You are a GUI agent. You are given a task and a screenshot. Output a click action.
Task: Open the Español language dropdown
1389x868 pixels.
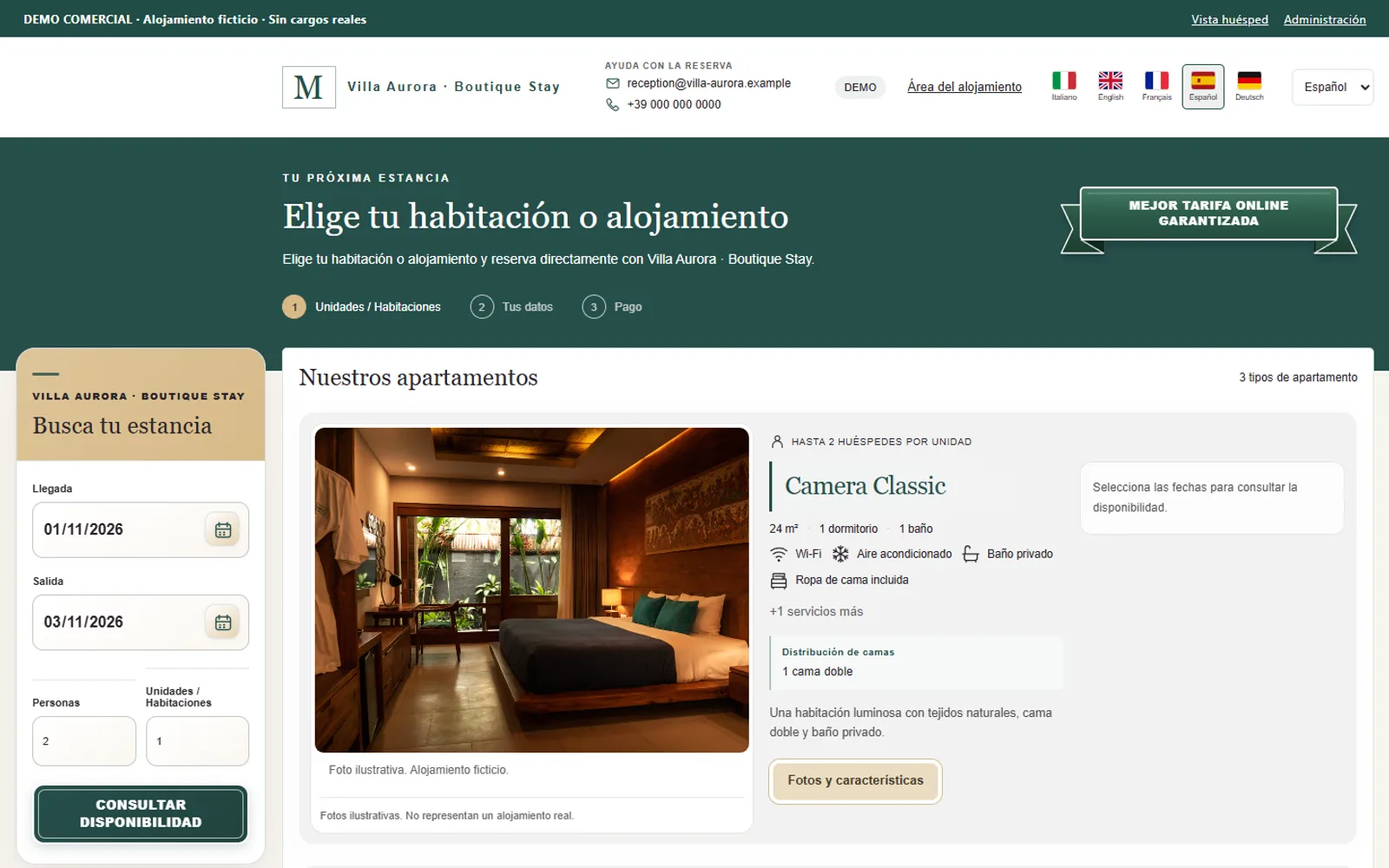pyautogui.click(x=1333, y=87)
